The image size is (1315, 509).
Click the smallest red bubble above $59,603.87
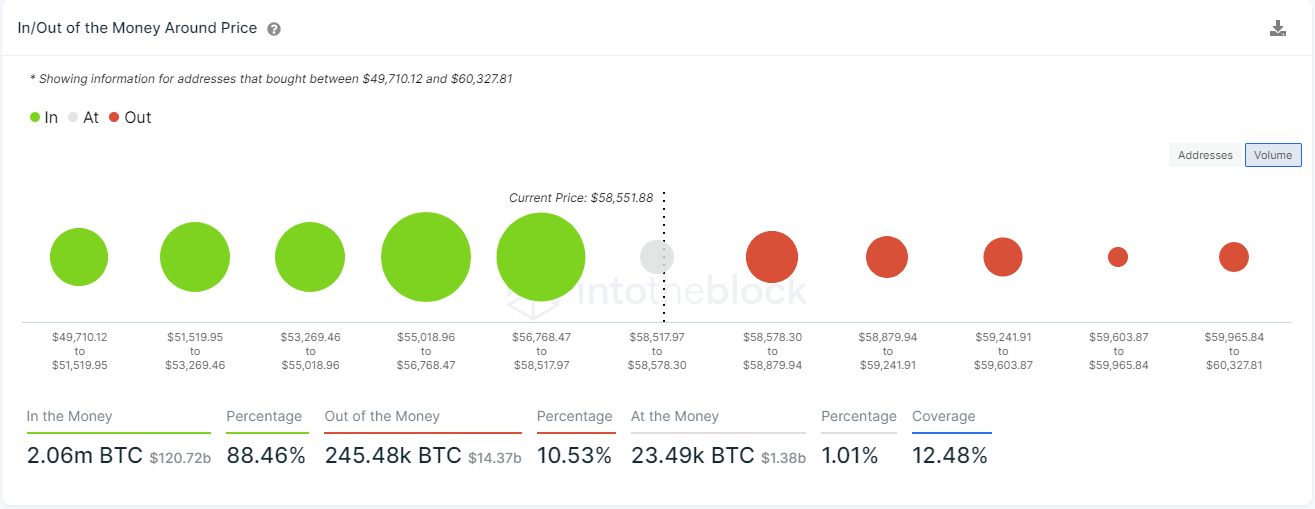(x=1118, y=257)
